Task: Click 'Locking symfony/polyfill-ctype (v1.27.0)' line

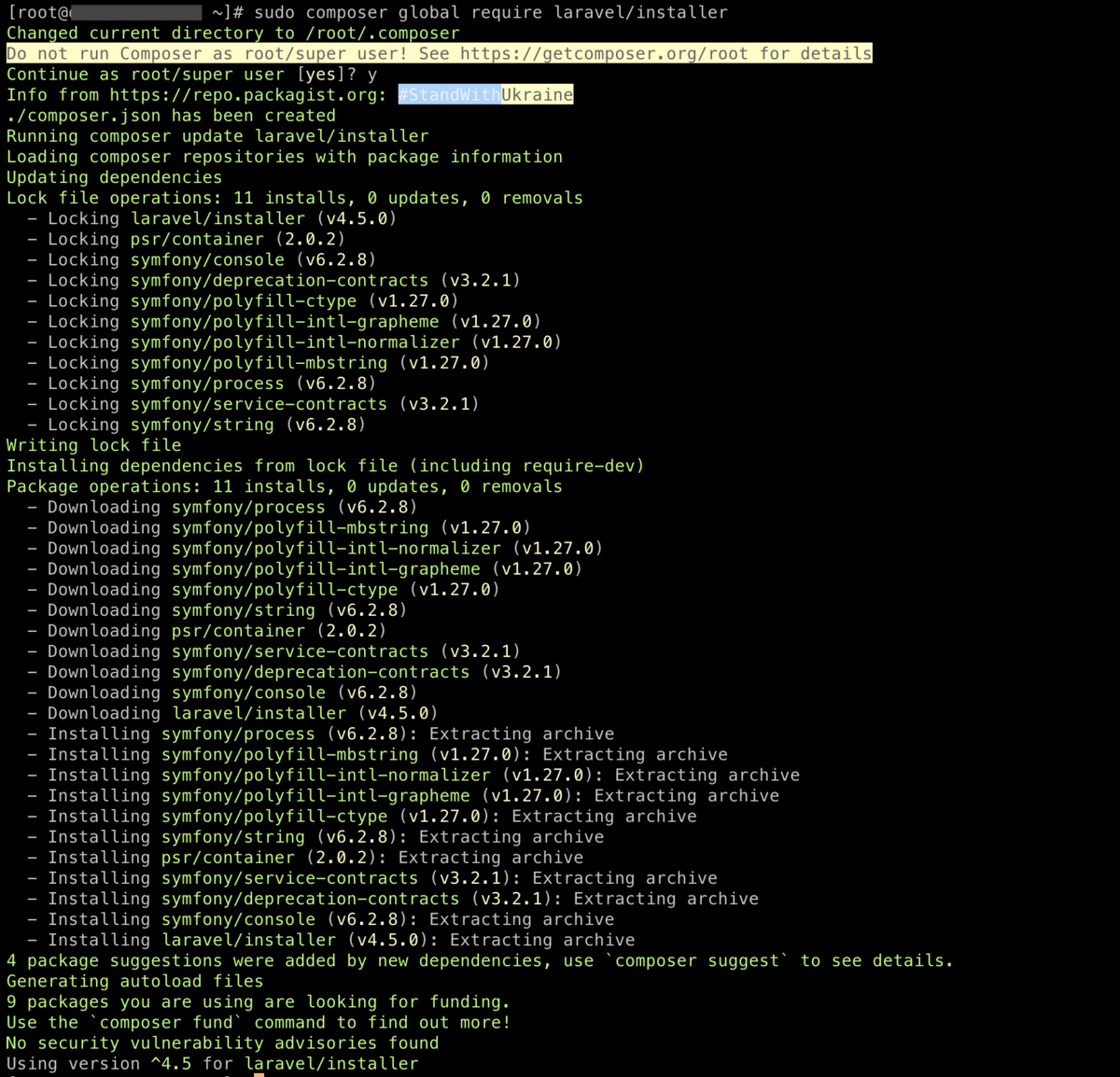Action: (243, 300)
